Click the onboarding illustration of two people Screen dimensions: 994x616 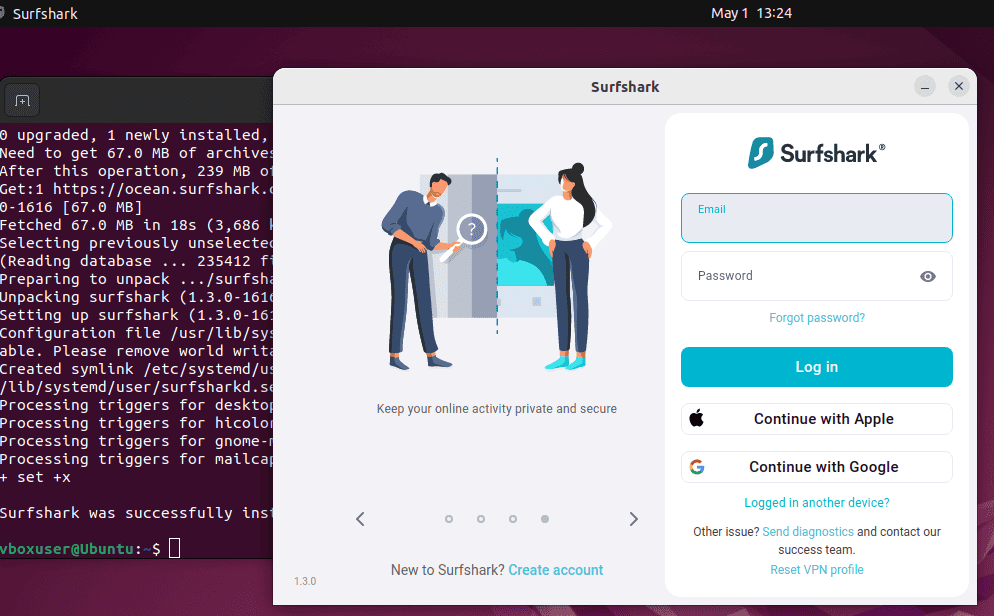click(497, 265)
